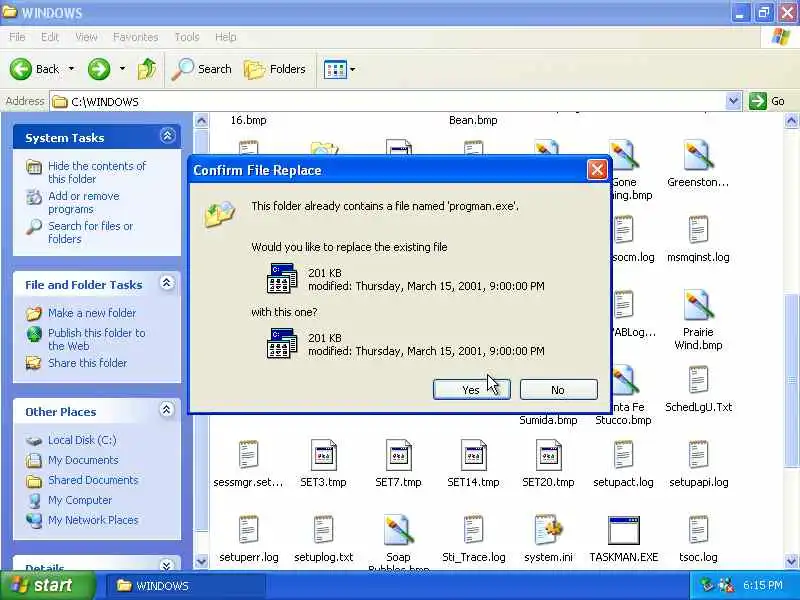Select the SET3.tmp file icon
This screenshot has height=600, width=800.
[323, 455]
